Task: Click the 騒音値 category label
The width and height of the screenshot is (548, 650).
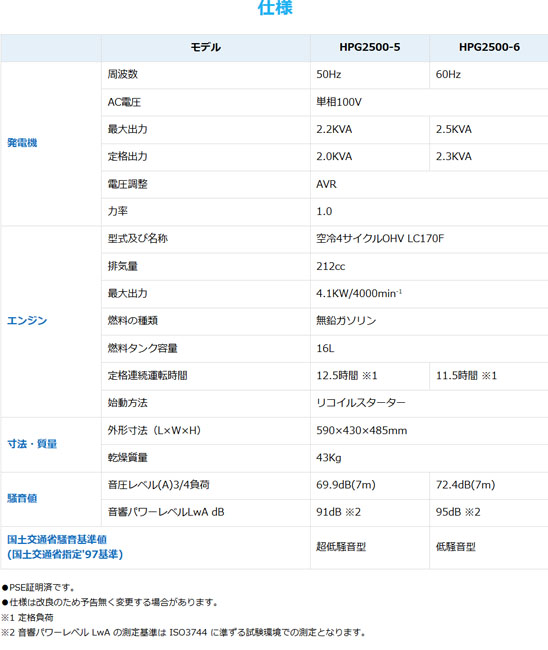Action: 22,498
